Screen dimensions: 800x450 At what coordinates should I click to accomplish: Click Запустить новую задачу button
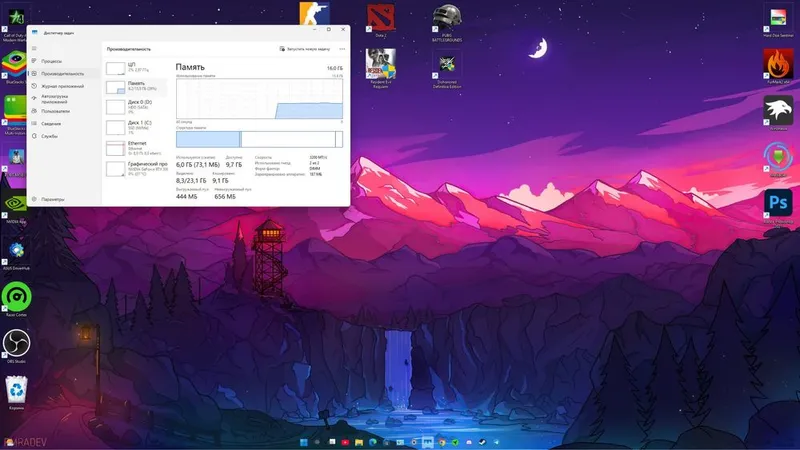coord(305,49)
